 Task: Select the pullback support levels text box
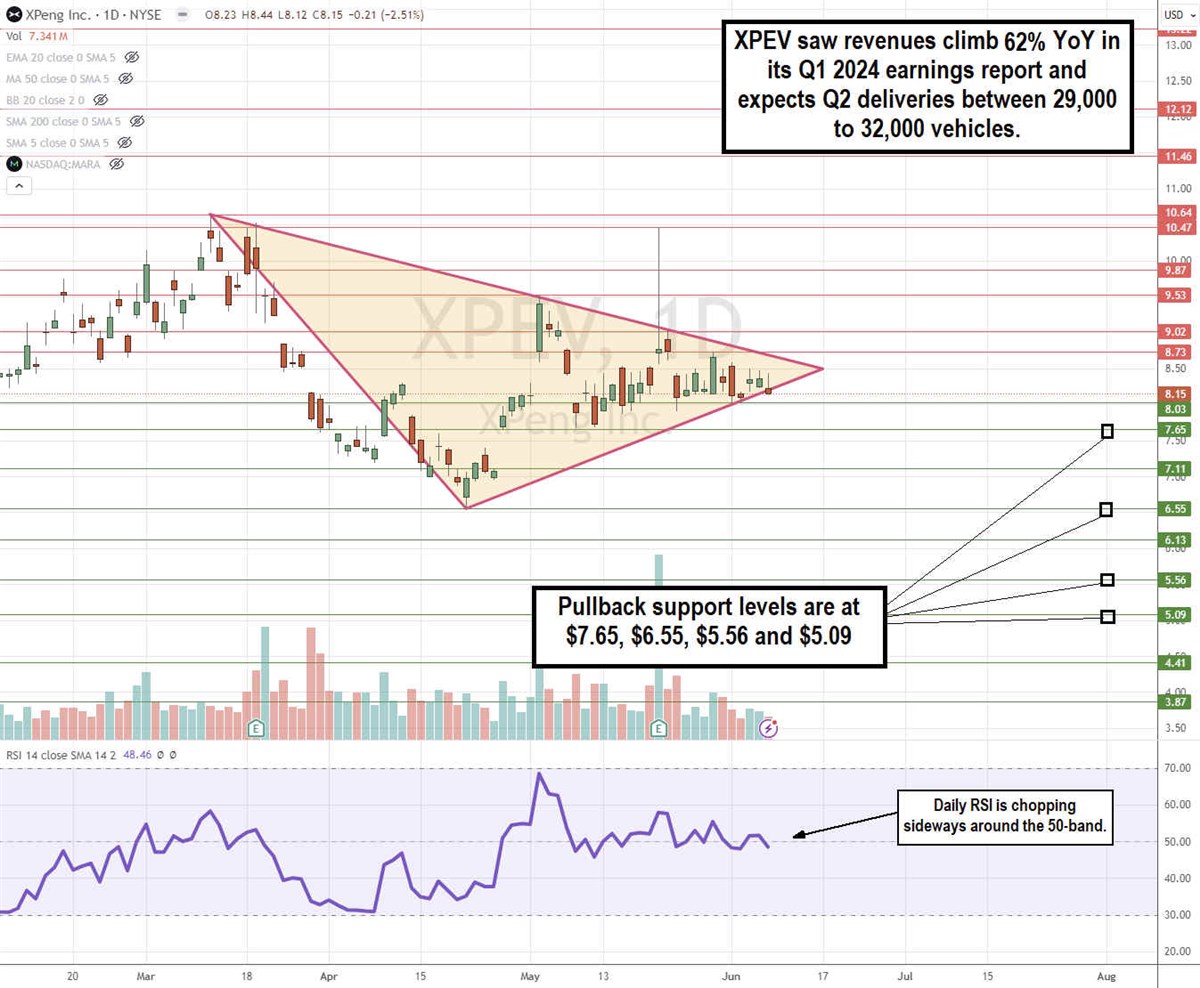(709, 620)
